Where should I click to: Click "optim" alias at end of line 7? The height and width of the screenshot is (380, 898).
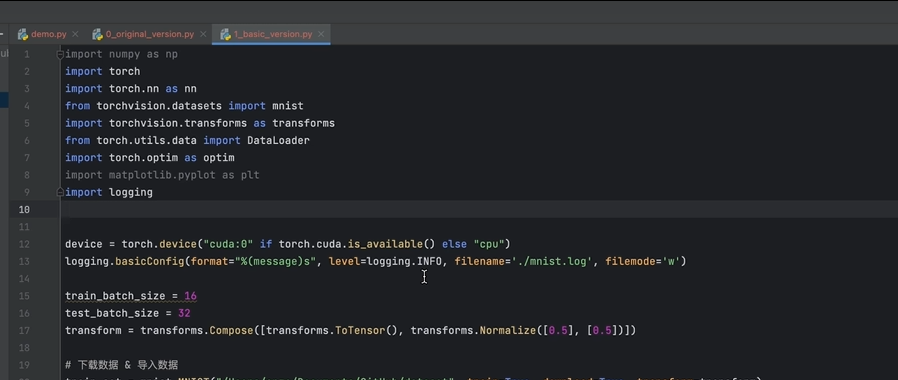(219, 157)
